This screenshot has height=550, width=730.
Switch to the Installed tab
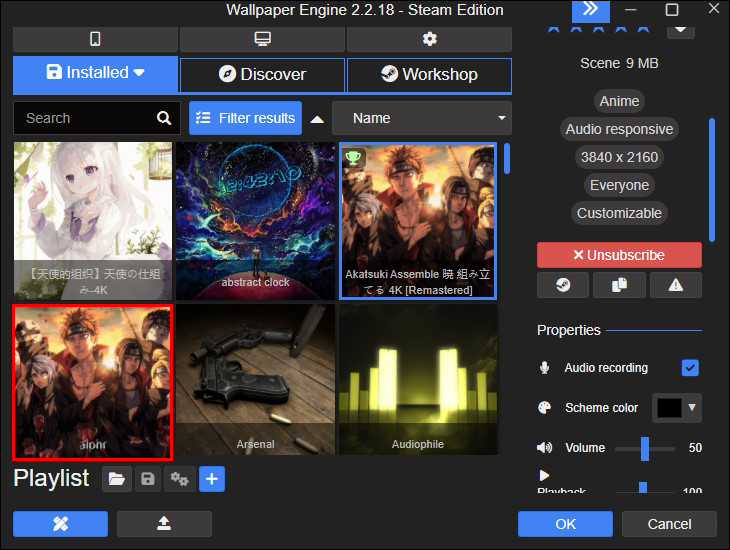(95, 73)
